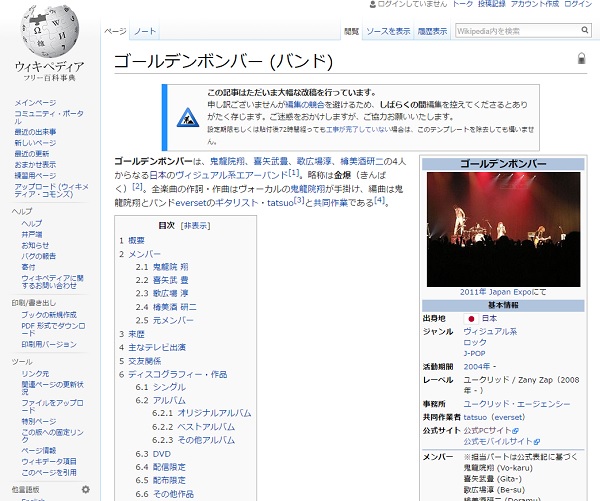This screenshot has height=501, width=600.
Task: Open the concert photo from Japan Expo
Action: (503, 229)
